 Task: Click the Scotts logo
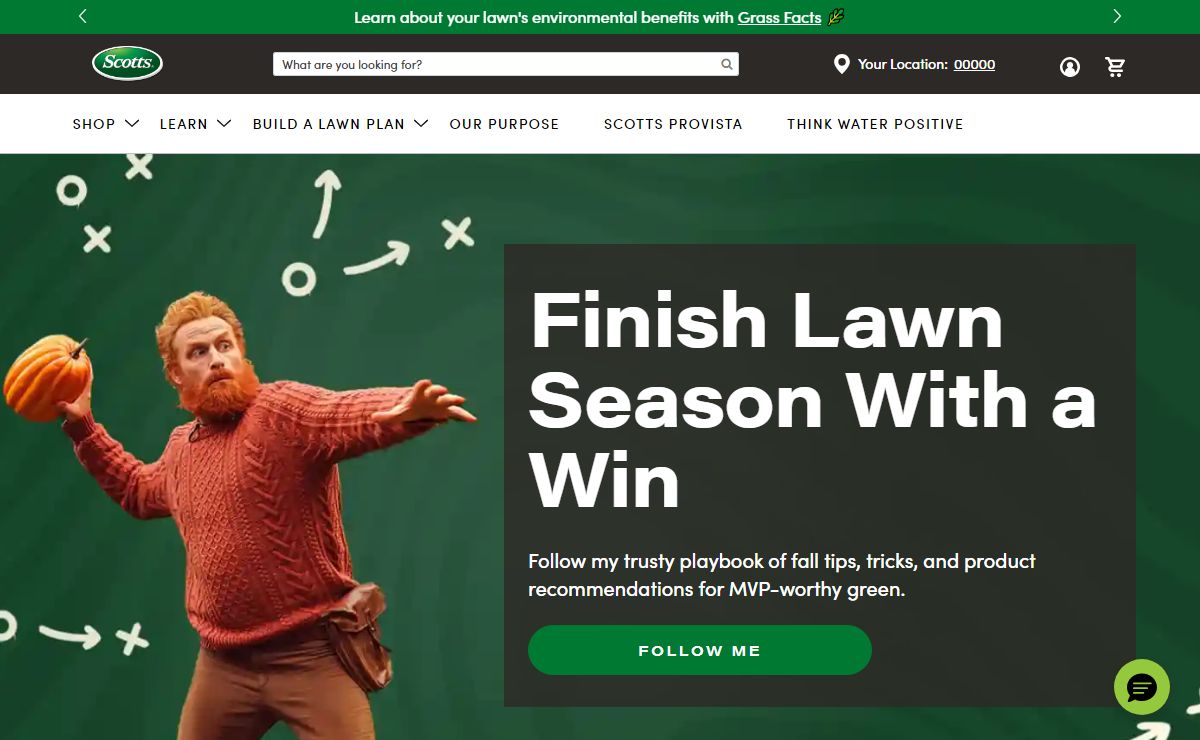(x=127, y=63)
